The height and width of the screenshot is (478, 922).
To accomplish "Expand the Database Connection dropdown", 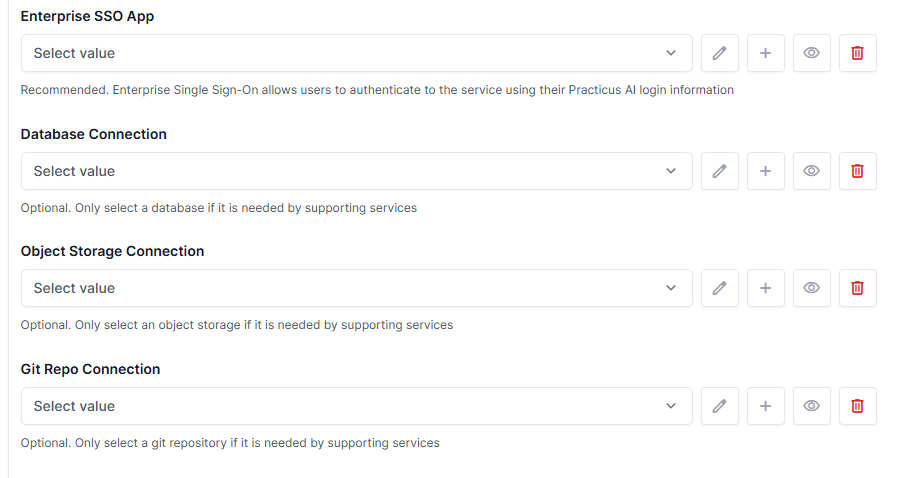I will click(x=356, y=171).
